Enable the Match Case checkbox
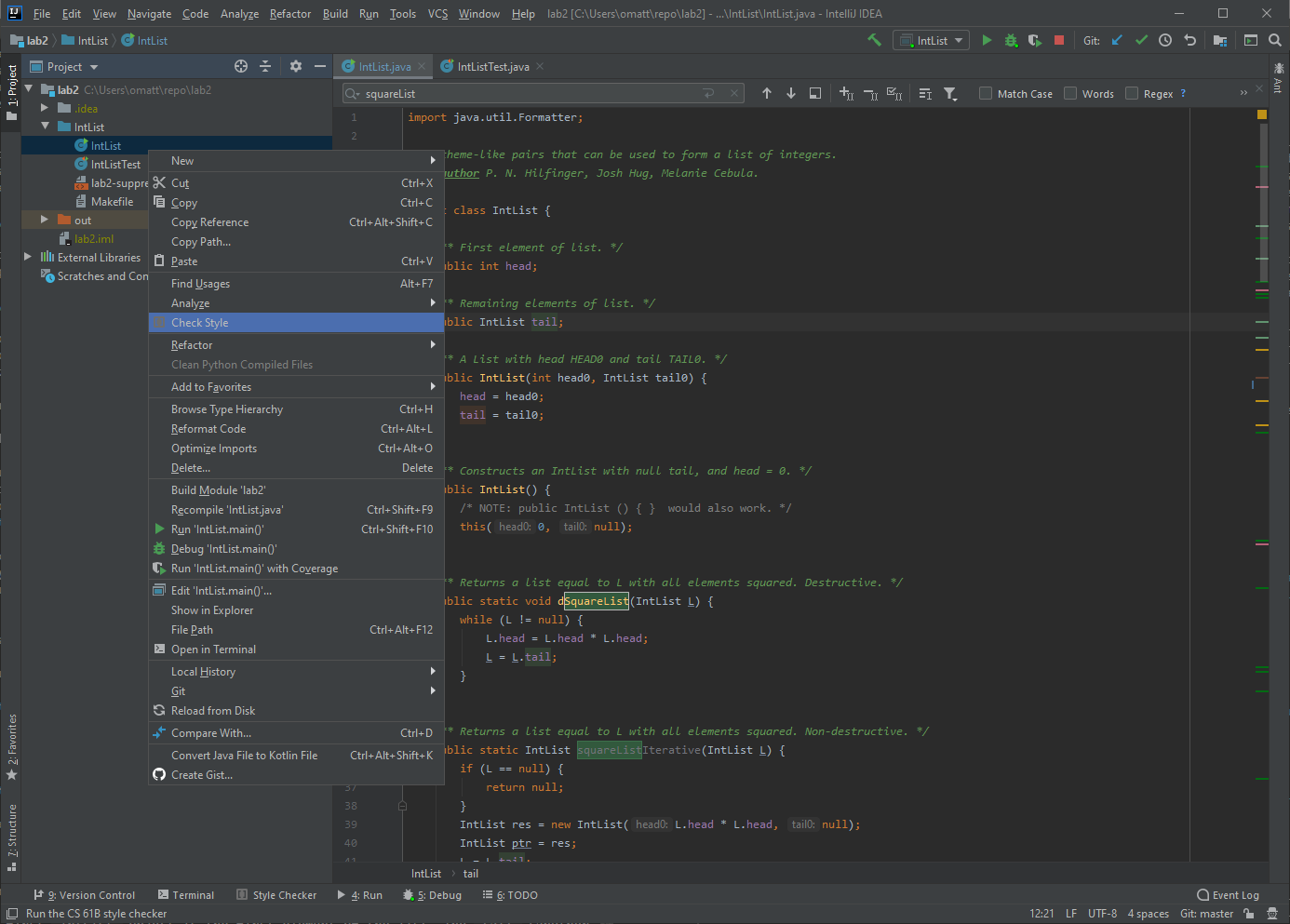The width and height of the screenshot is (1290, 924). click(986, 93)
